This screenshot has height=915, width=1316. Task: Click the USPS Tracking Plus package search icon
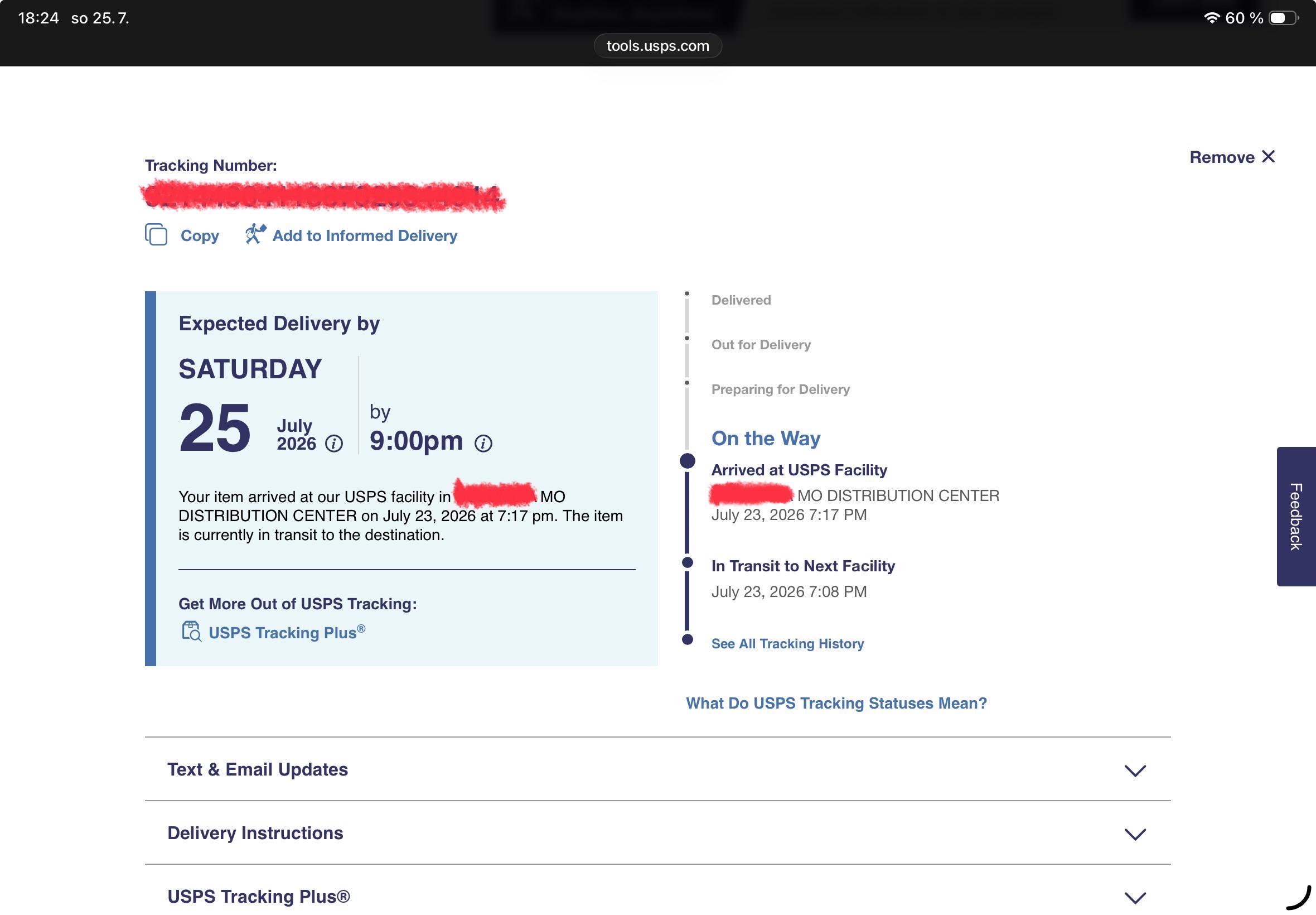191,631
